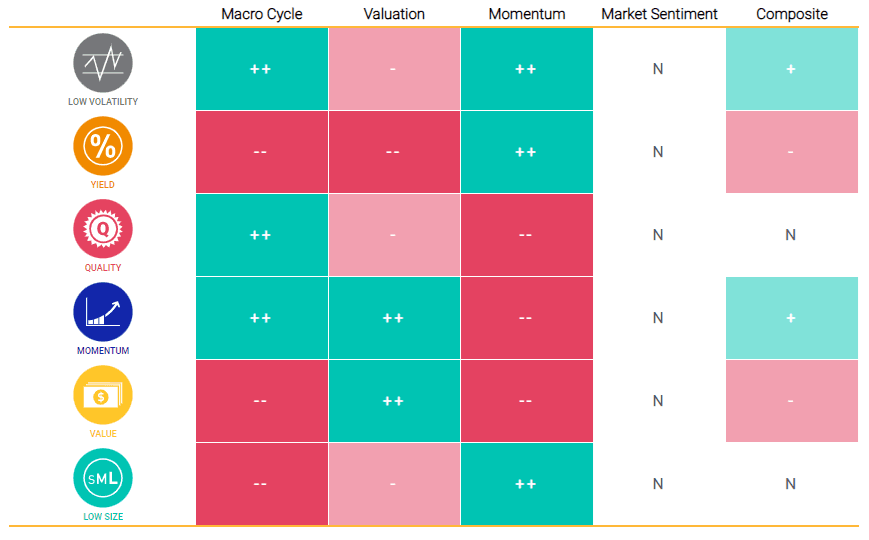Select Momentum row Market Sentiment N value
The height and width of the screenshot is (540, 869).
click(x=658, y=318)
